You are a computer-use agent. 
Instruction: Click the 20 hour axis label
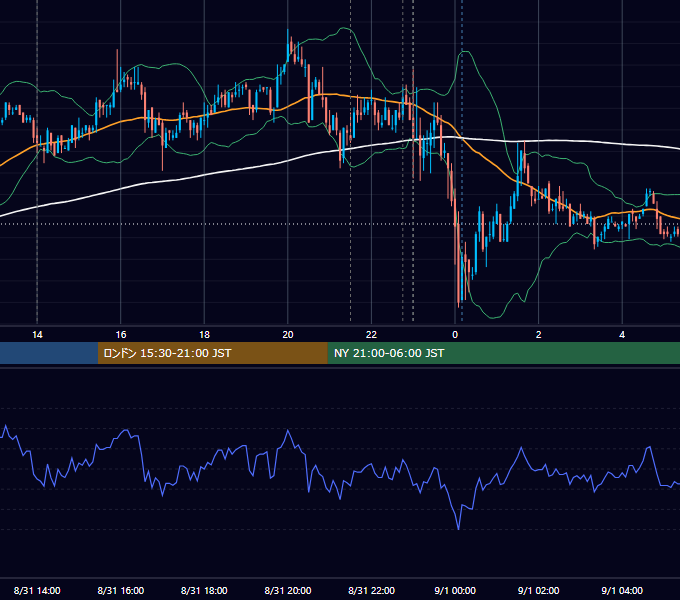click(288, 335)
